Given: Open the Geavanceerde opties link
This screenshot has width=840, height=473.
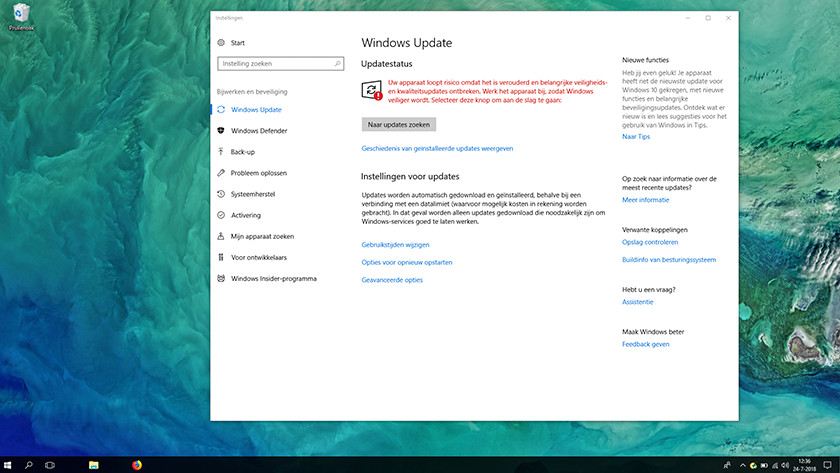Looking at the screenshot, I should point(392,280).
